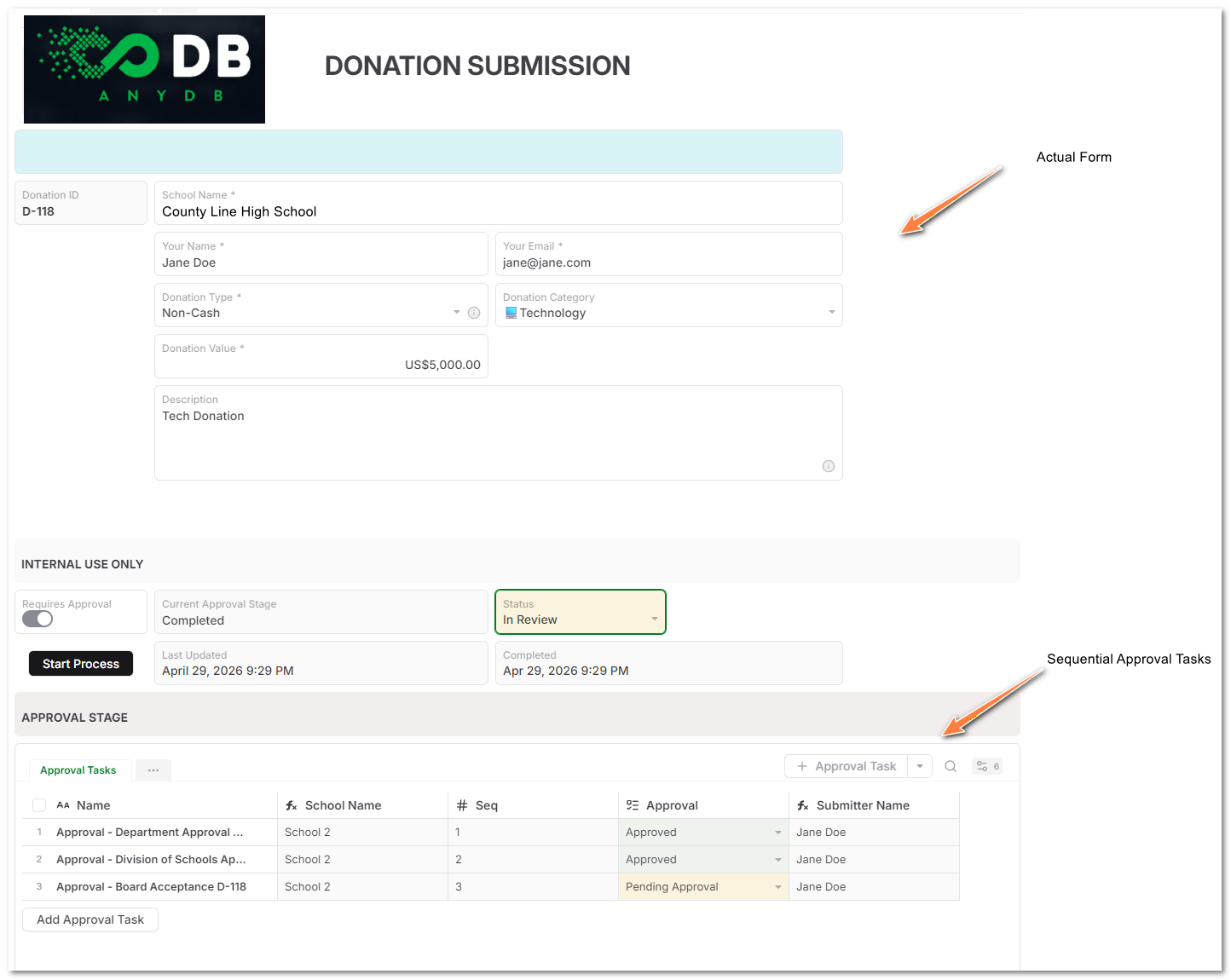The width and height of the screenshot is (1231, 980).
Task: Click the formula icon in School Name column header
Action: coord(292,805)
